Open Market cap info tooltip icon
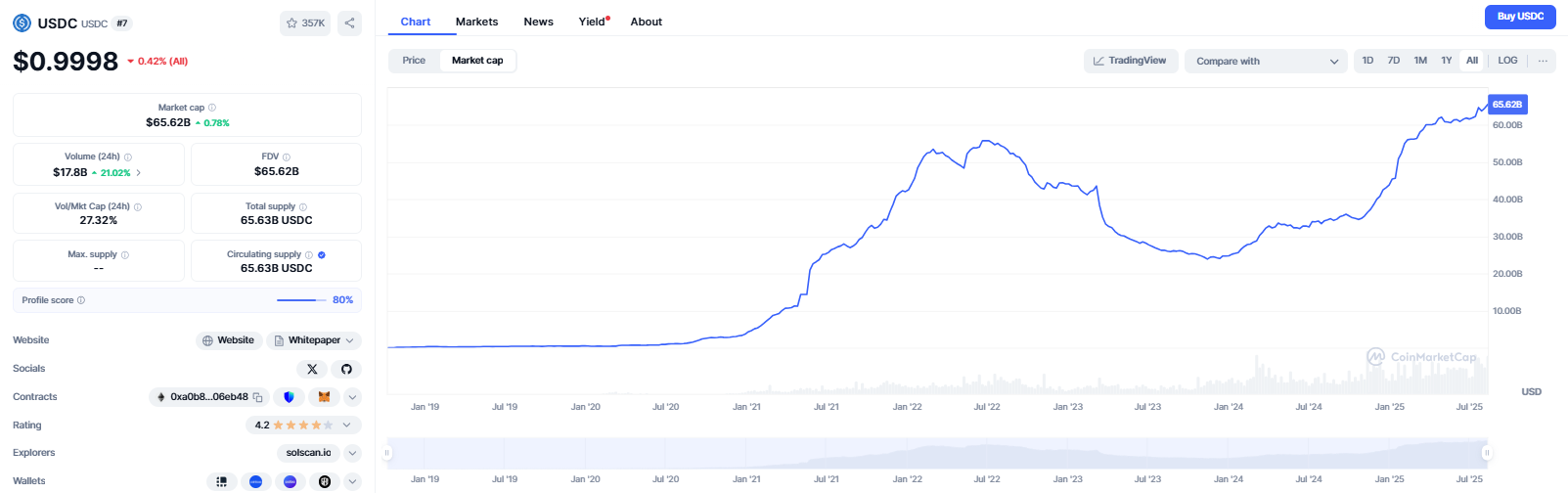This screenshot has height=493, width=1568. coord(212,108)
